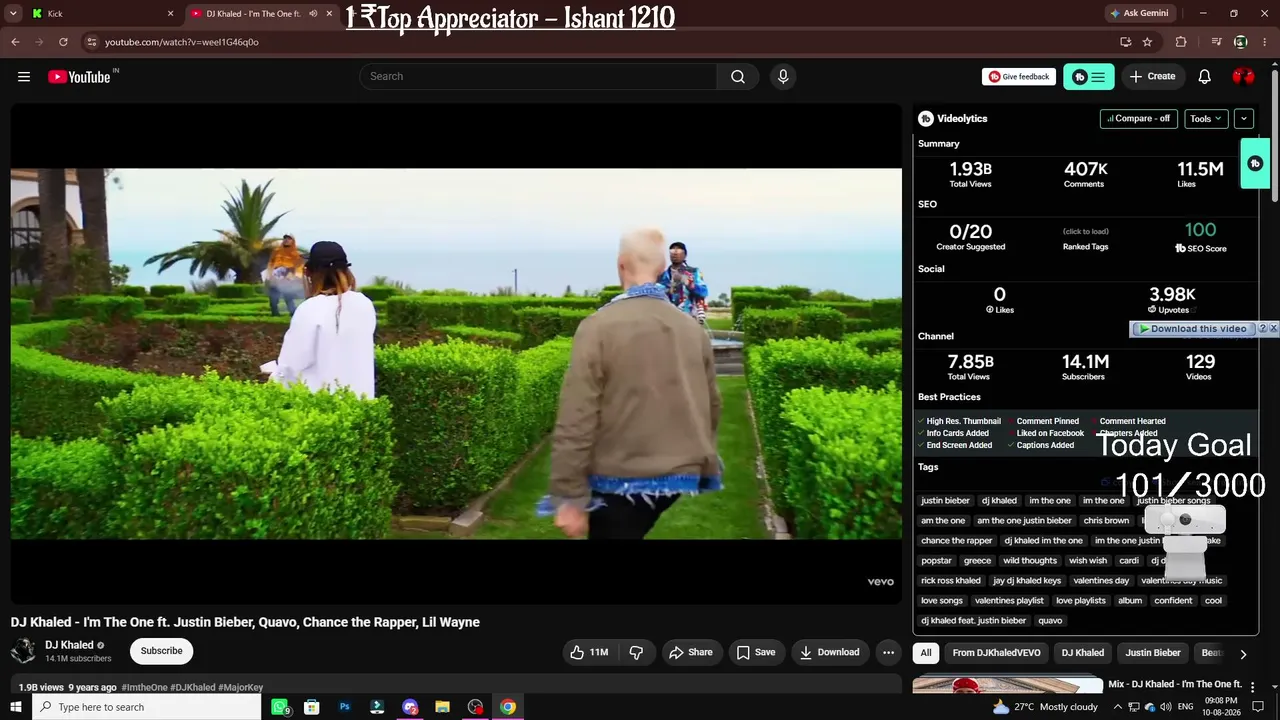
Task: Click the 'chance the rapper' tag
Action: click(x=957, y=541)
